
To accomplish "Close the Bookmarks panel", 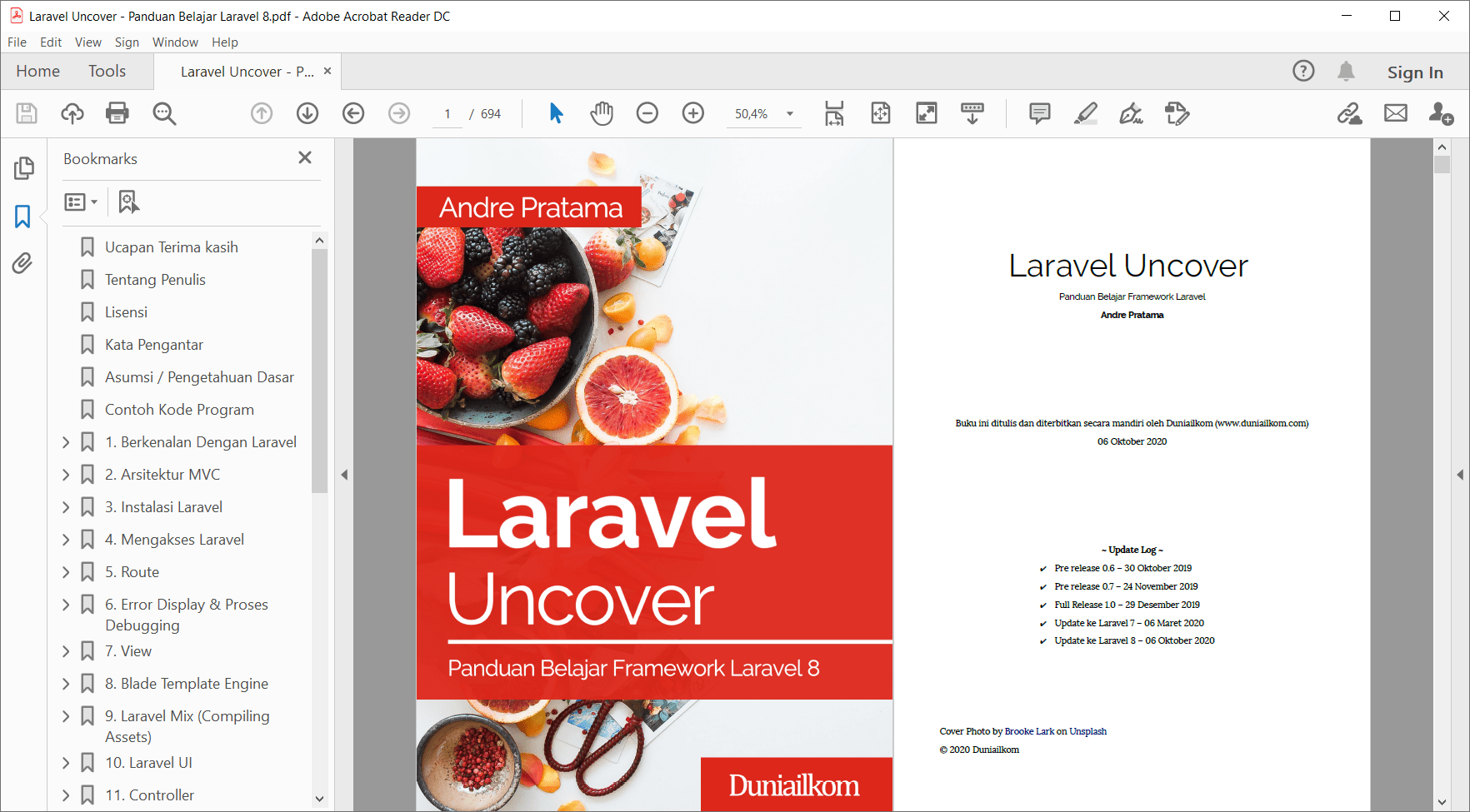I will coord(305,157).
